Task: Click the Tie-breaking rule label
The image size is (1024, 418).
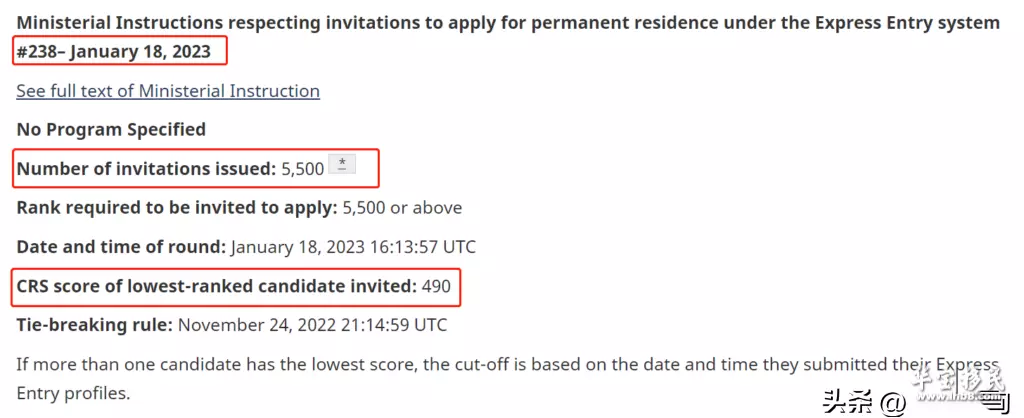Action: (95, 325)
